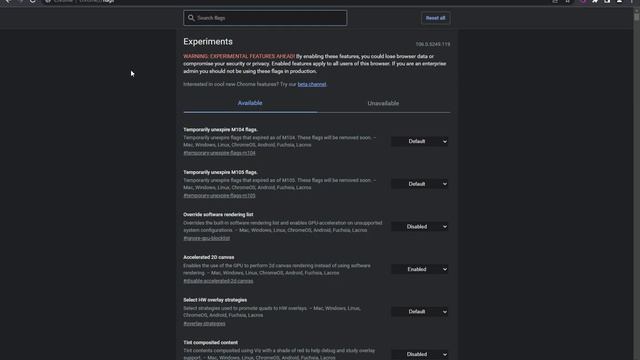Viewport: 640px width, 360px height.
Task: Click the 'Tint composited content' title
Action: (211, 342)
